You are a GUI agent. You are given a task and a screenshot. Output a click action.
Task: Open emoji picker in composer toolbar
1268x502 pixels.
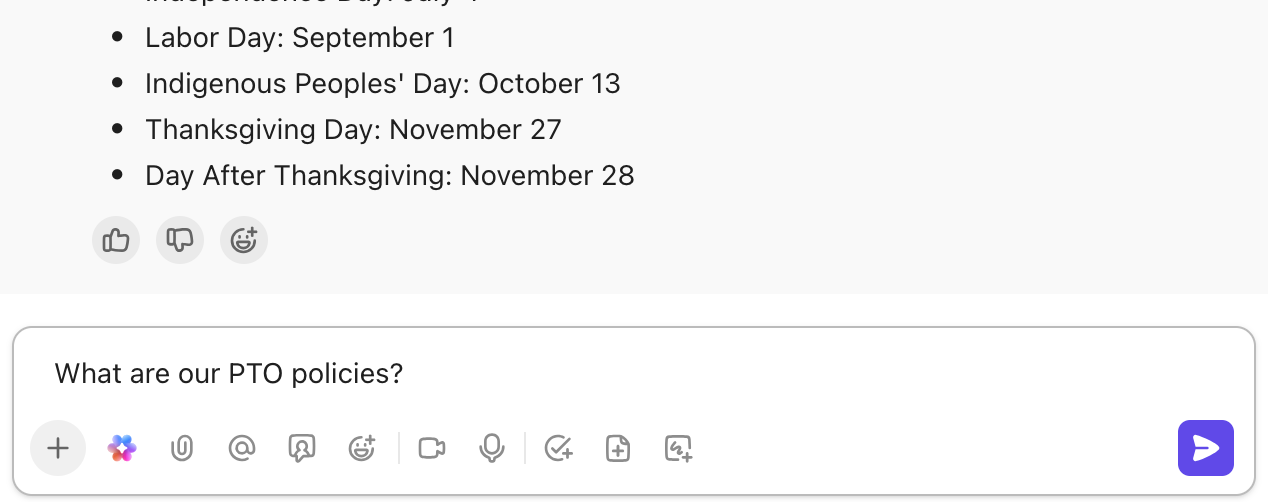(x=361, y=448)
